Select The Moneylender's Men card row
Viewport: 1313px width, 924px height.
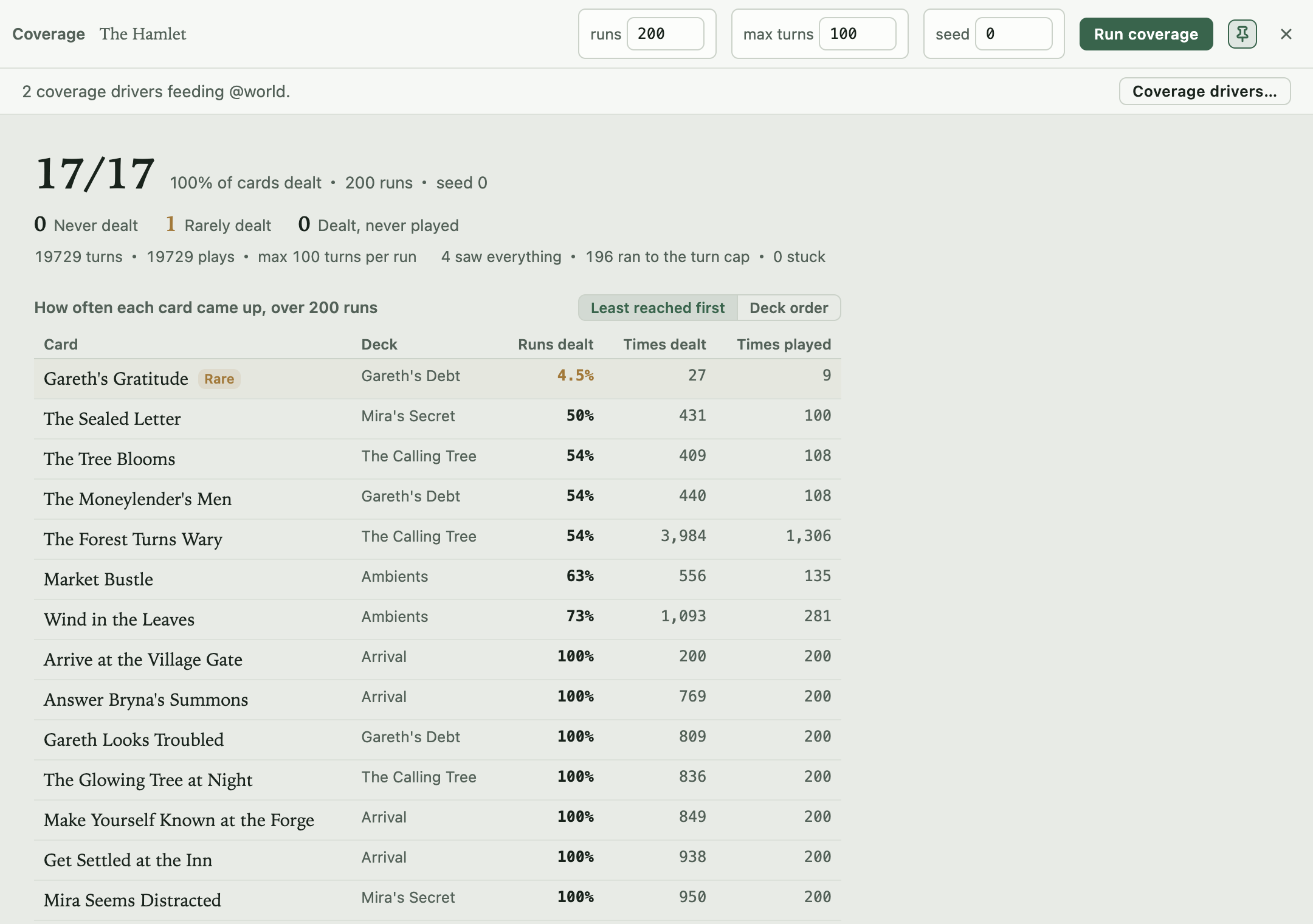coord(438,499)
